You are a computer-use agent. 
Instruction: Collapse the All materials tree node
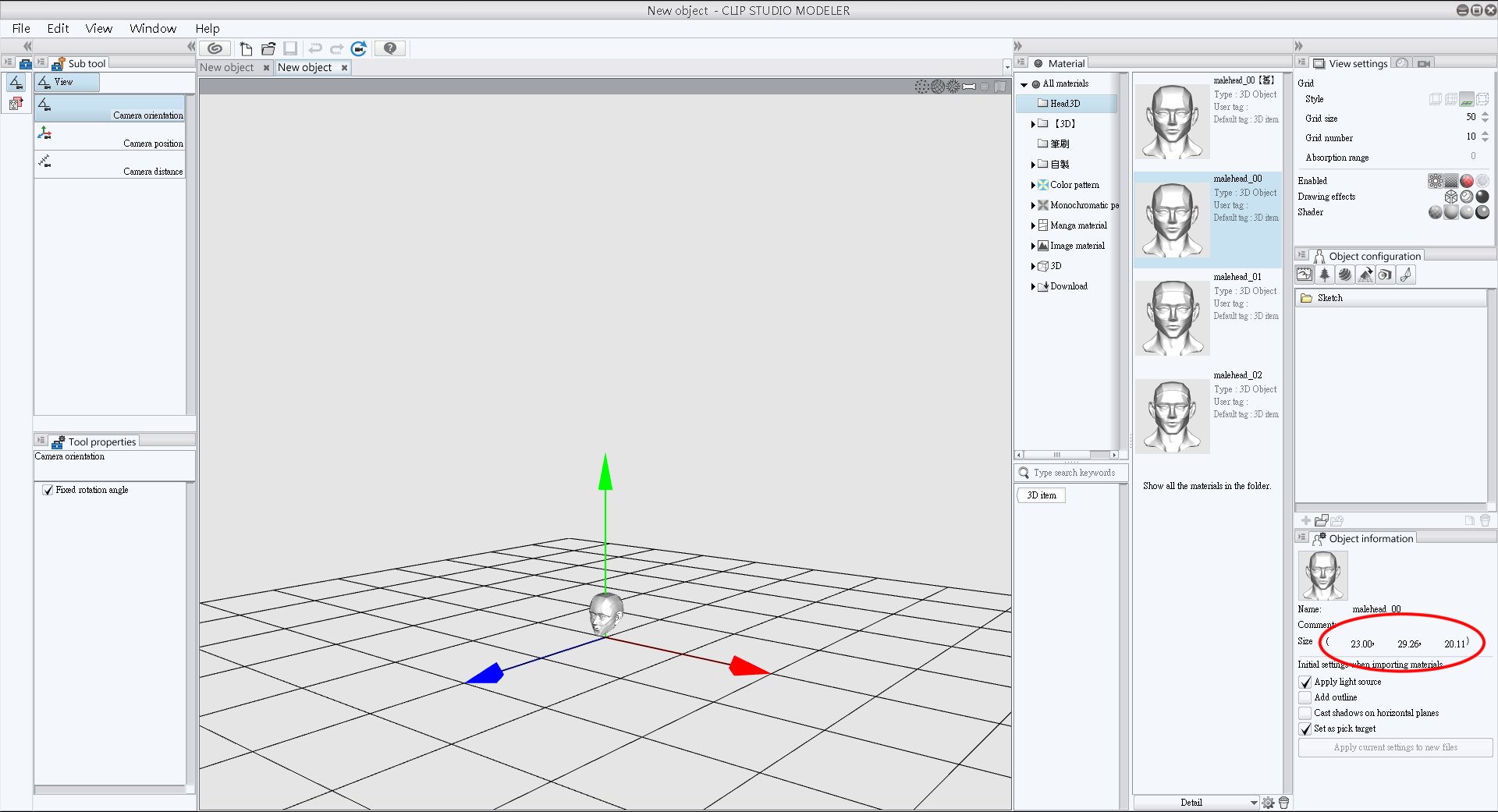(1024, 84)
